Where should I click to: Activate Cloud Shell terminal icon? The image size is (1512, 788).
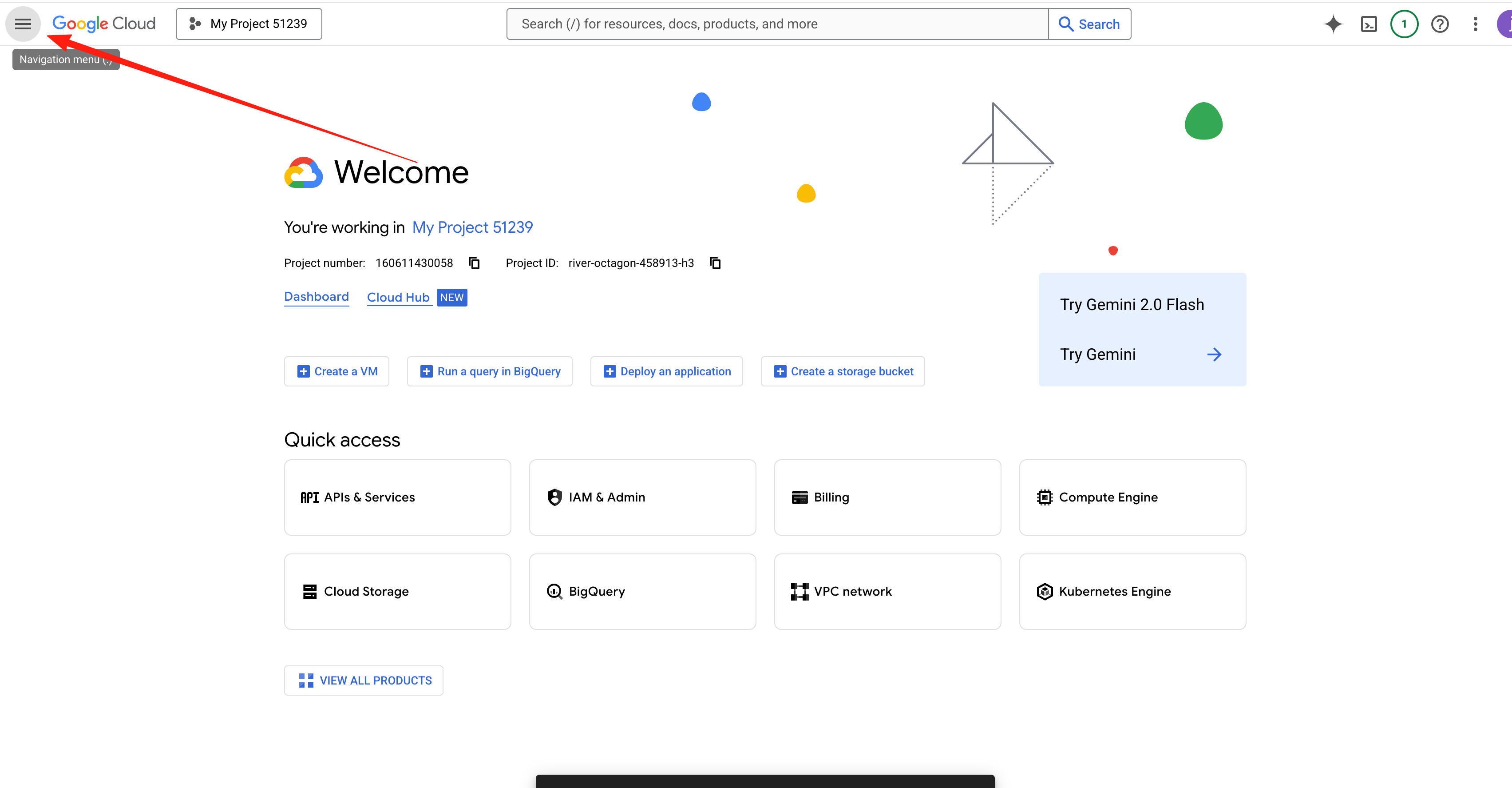point(1369,24)
